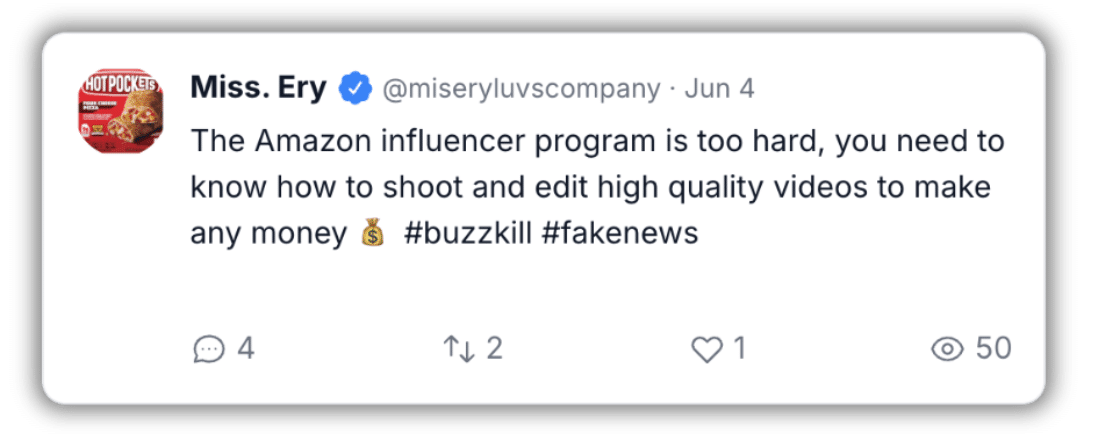Click the Miss. Ery display name
The height and width of the screenshot is (444, 1094).
point(258,89)
